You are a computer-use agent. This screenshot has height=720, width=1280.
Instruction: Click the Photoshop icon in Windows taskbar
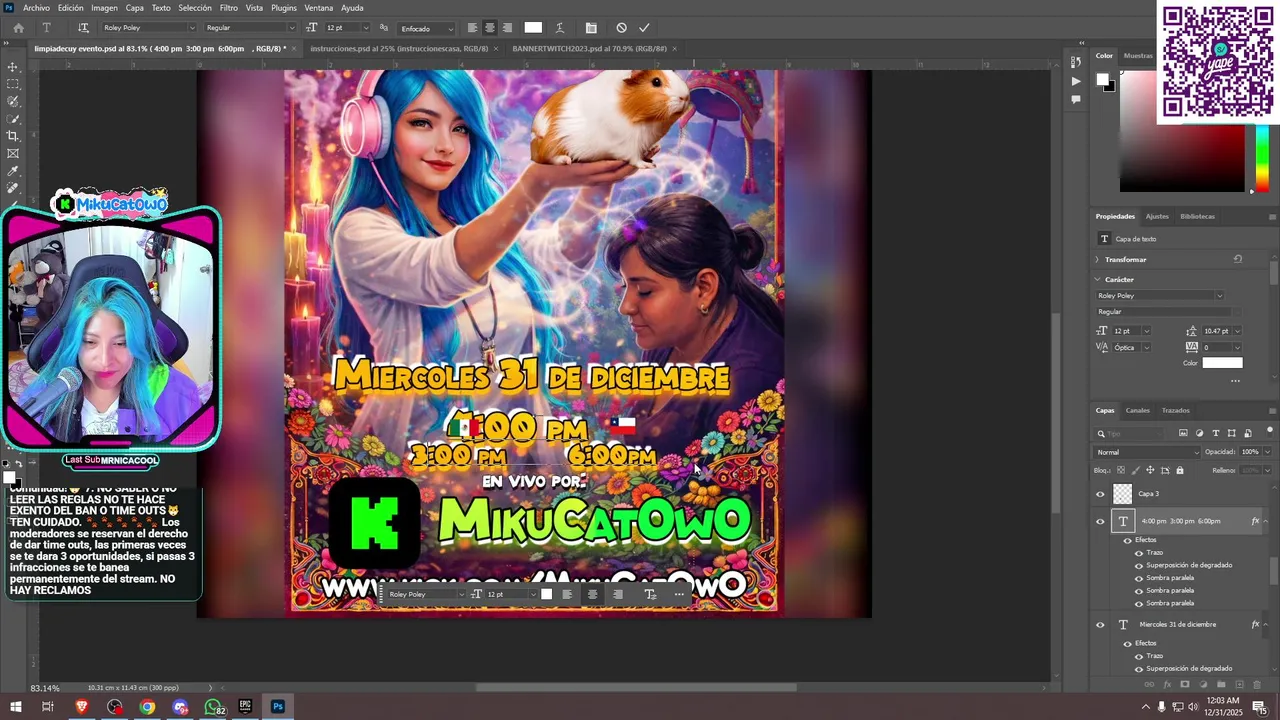[278, 707]
